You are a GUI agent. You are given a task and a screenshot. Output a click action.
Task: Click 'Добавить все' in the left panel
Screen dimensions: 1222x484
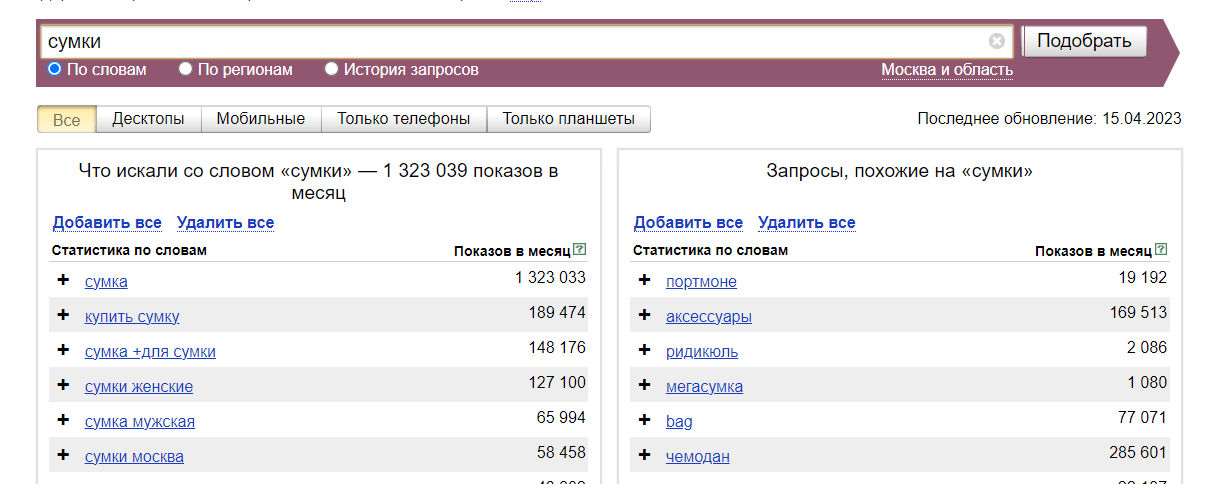pyautogui.click(x=107, y=222)
